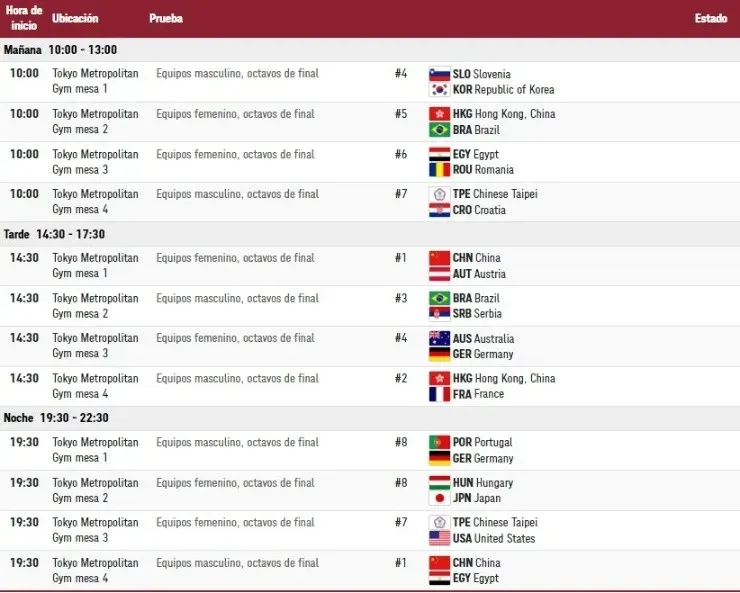Collapse the Mañana 10:00 - 13:00 section
740x593 pixels.
60,50
